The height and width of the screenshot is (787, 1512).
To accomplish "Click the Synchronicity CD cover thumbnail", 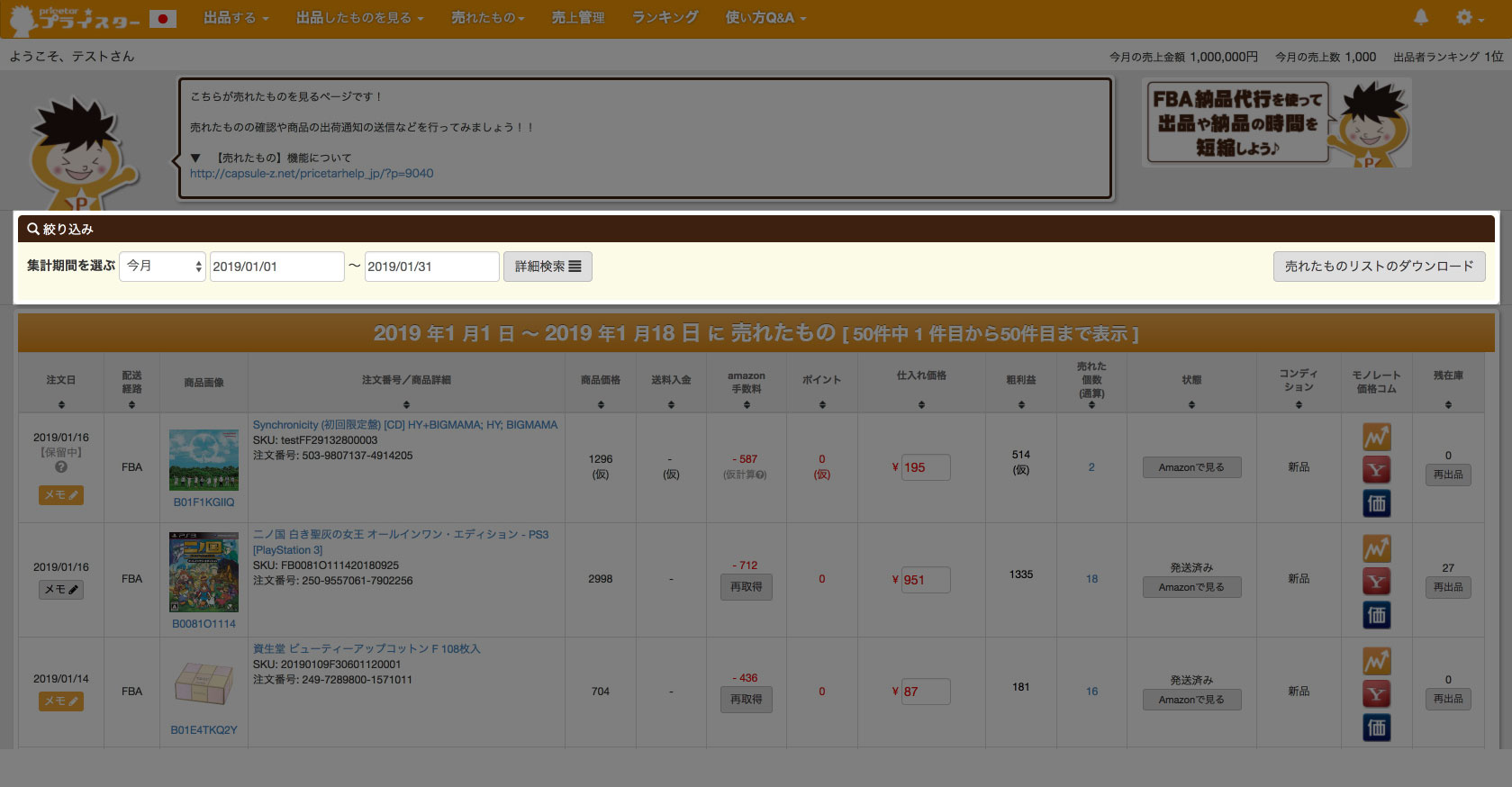I will click(x=204, y=459).
